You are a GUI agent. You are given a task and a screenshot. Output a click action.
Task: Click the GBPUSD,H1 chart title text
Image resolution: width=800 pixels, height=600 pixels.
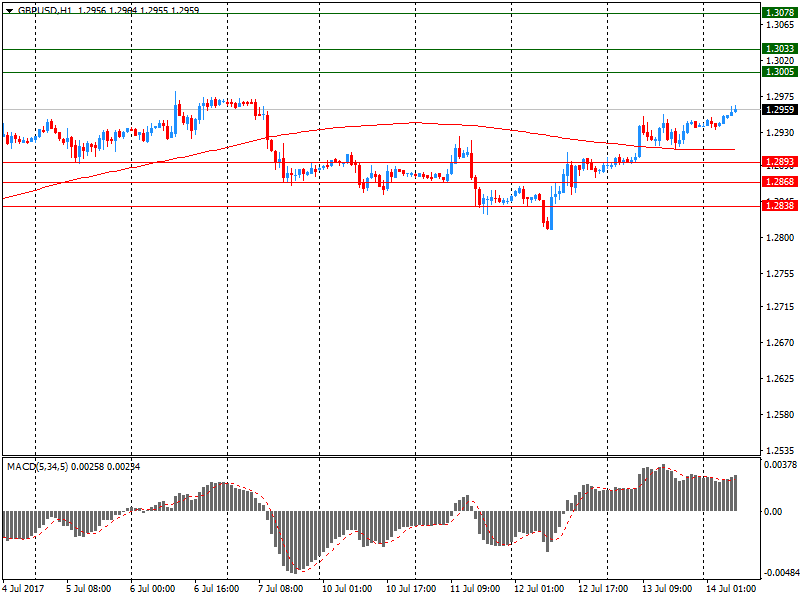[x=45, y=10]
